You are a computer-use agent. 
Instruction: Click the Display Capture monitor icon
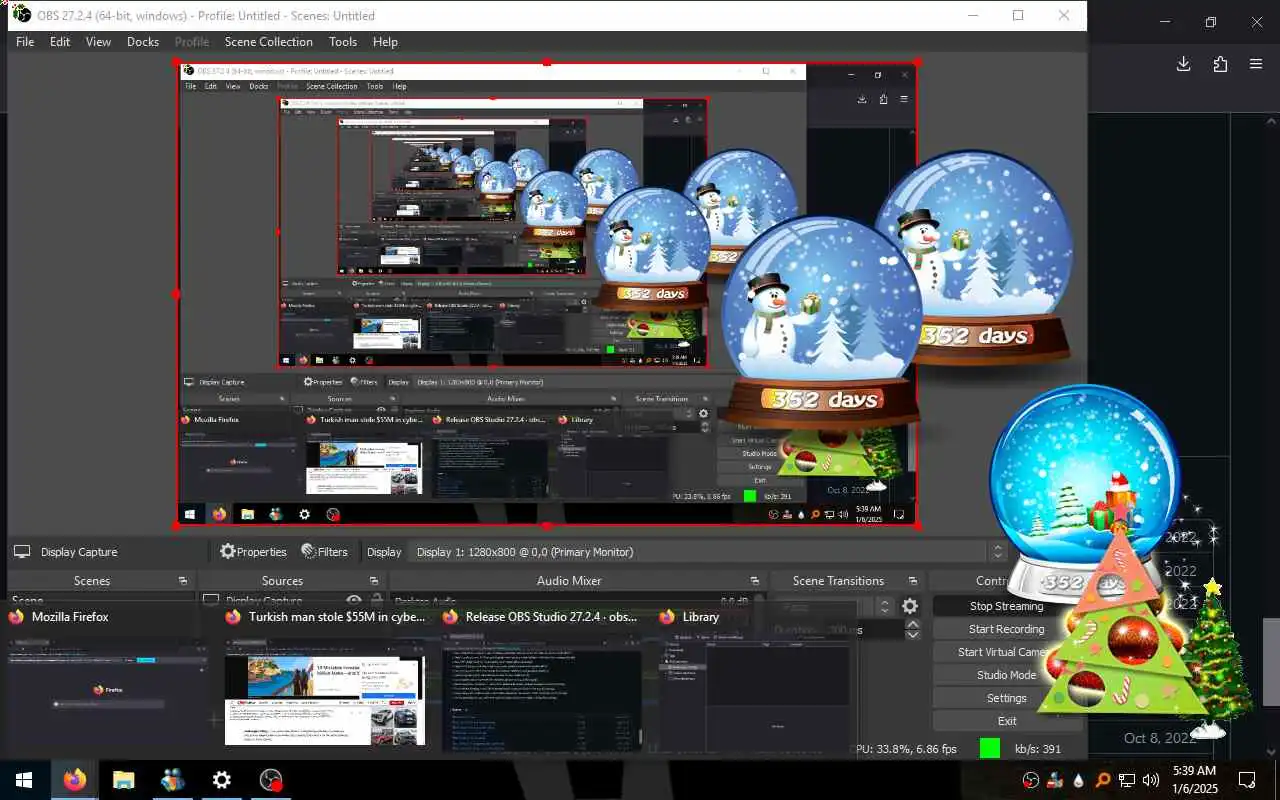click(22, 551)
